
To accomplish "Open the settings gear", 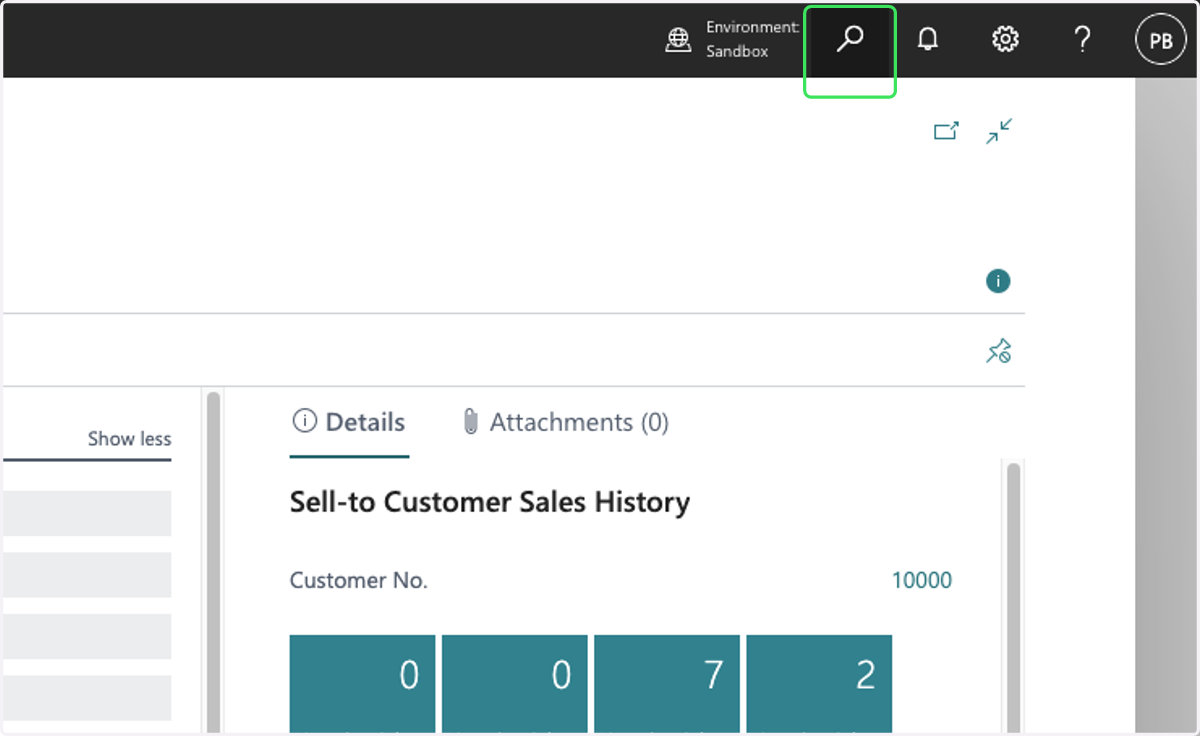I will [x=1005, y=39].
